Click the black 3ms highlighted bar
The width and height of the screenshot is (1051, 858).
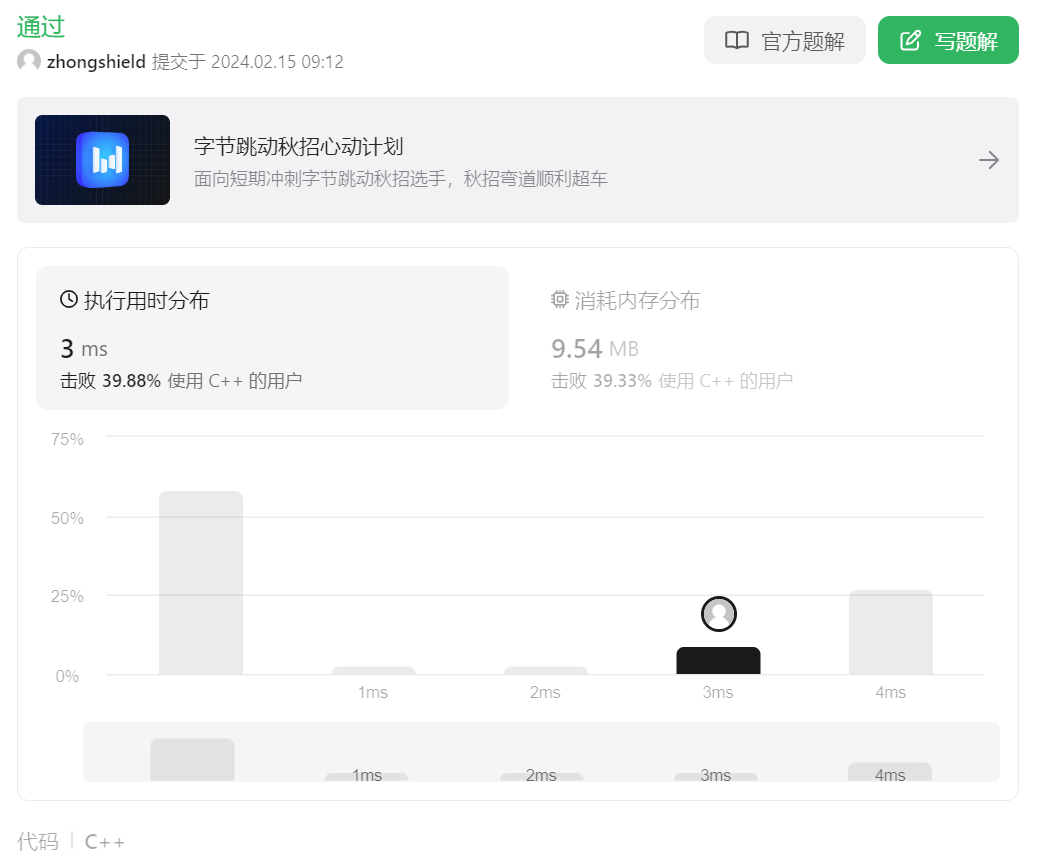click(718, 660)
